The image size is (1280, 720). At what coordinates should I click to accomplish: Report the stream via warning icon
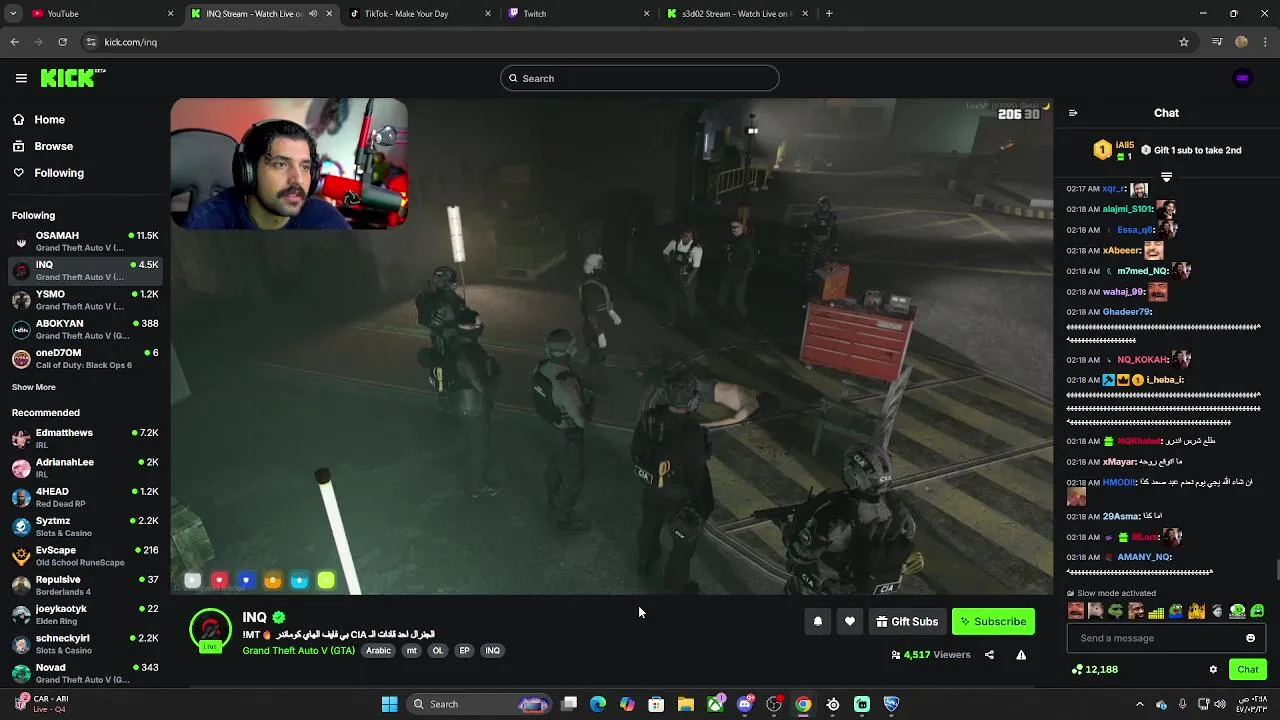[x=1021, y=655]
